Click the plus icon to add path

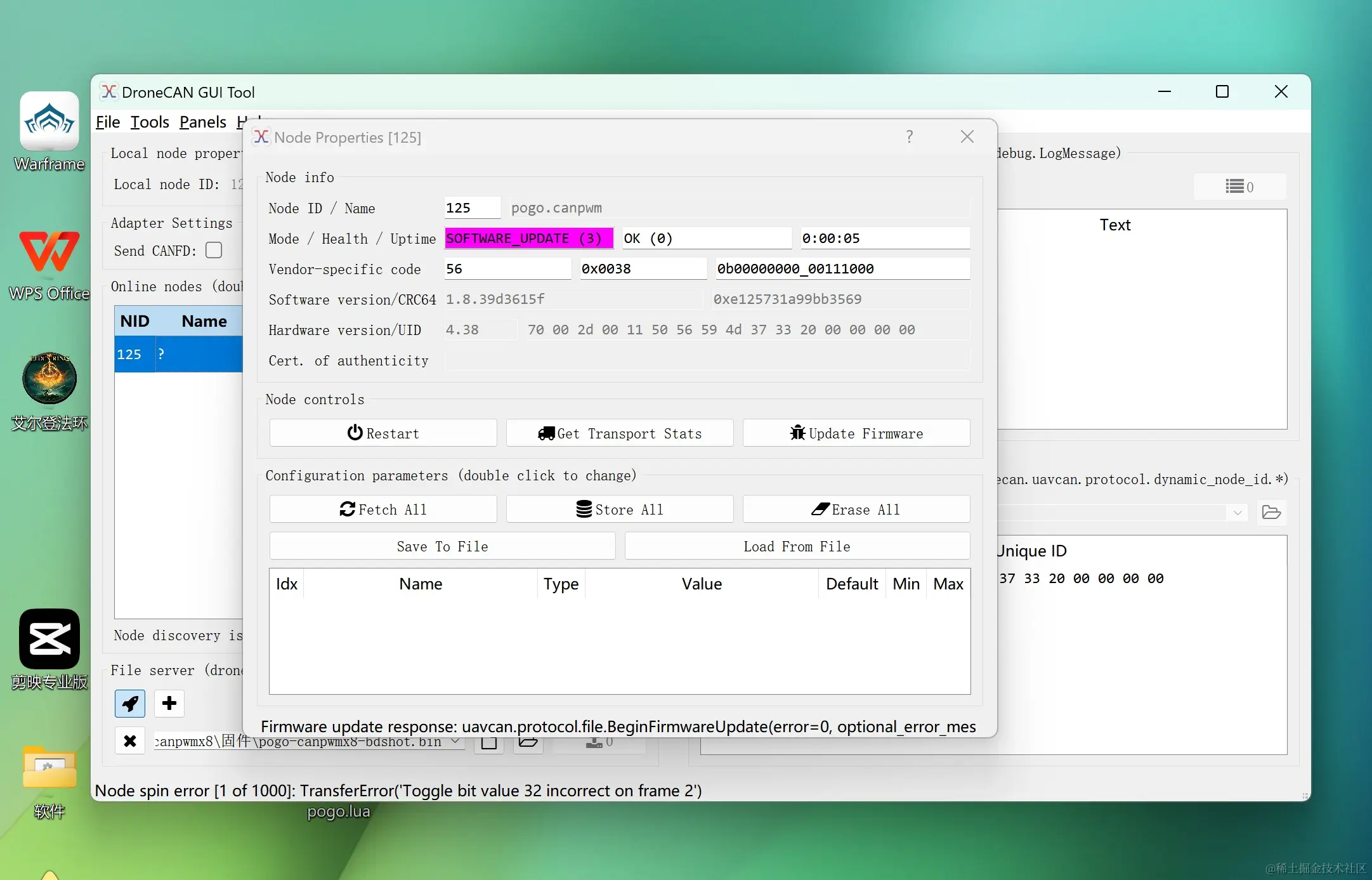coord(169,703)
